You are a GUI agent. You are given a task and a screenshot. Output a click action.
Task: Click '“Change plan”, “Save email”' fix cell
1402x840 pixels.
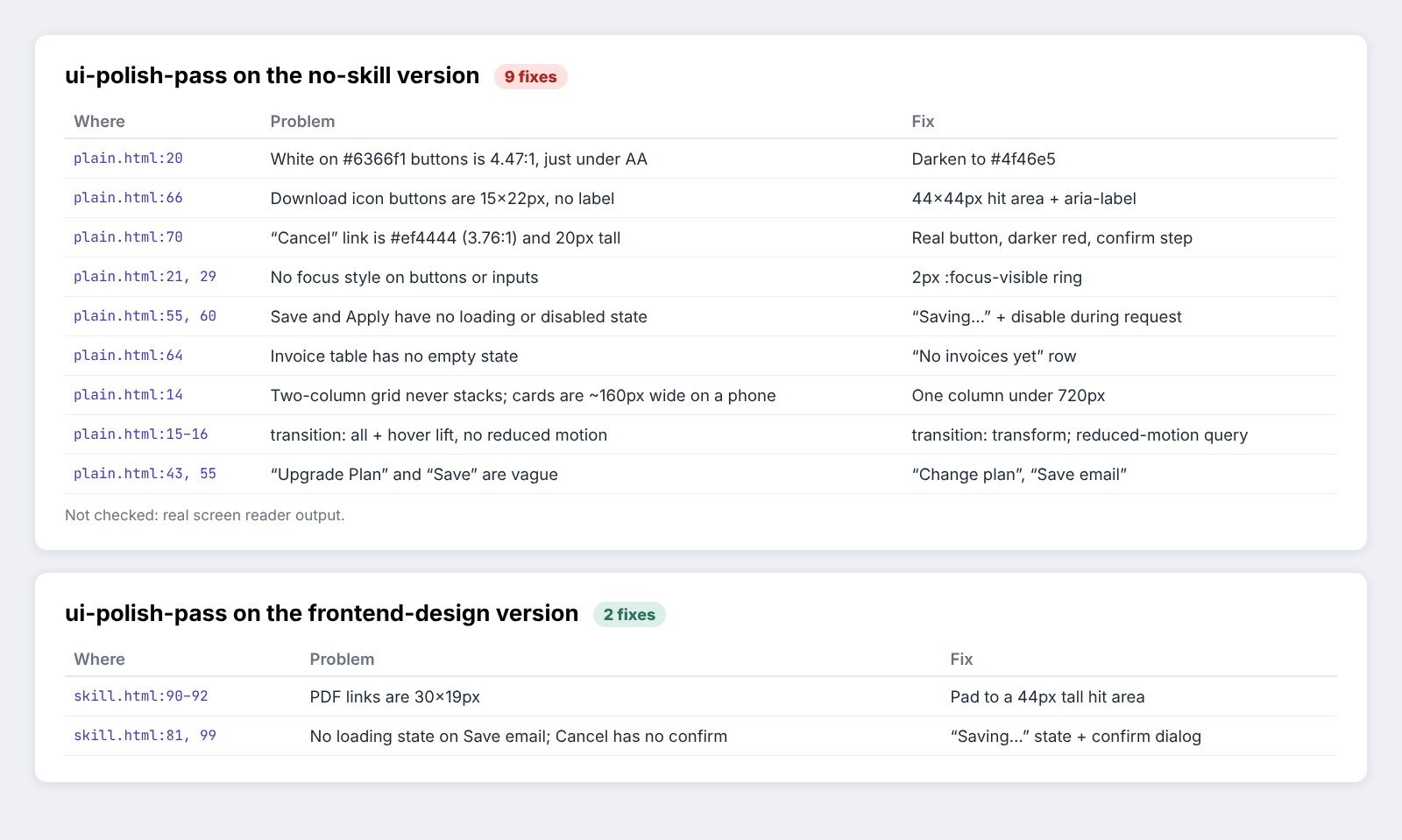coord(1019,475)
